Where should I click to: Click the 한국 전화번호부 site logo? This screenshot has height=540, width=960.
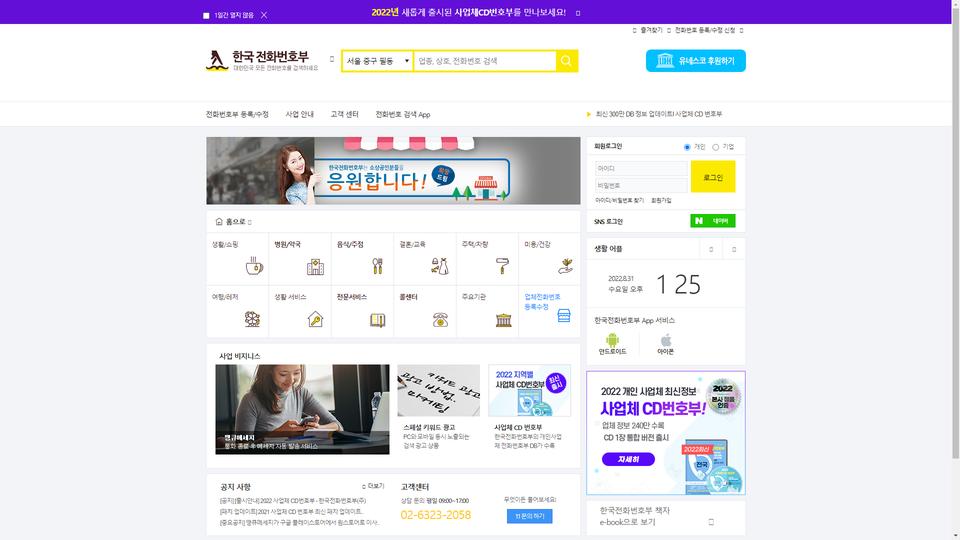[x=262, y=61]
